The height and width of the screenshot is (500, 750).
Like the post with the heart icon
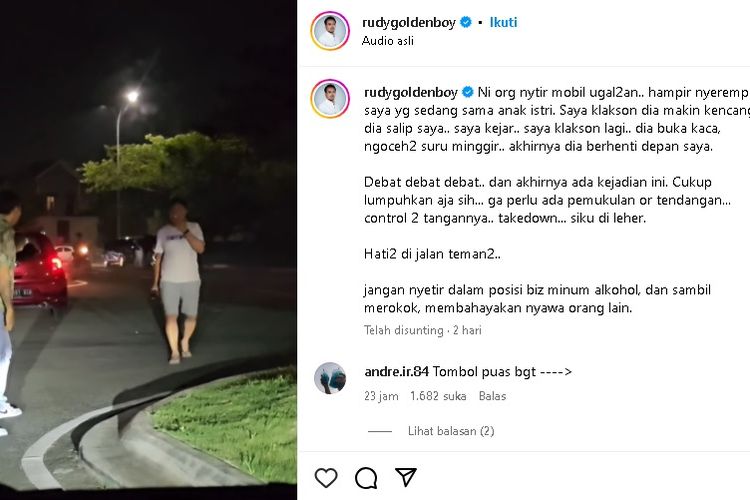[326, 478]
